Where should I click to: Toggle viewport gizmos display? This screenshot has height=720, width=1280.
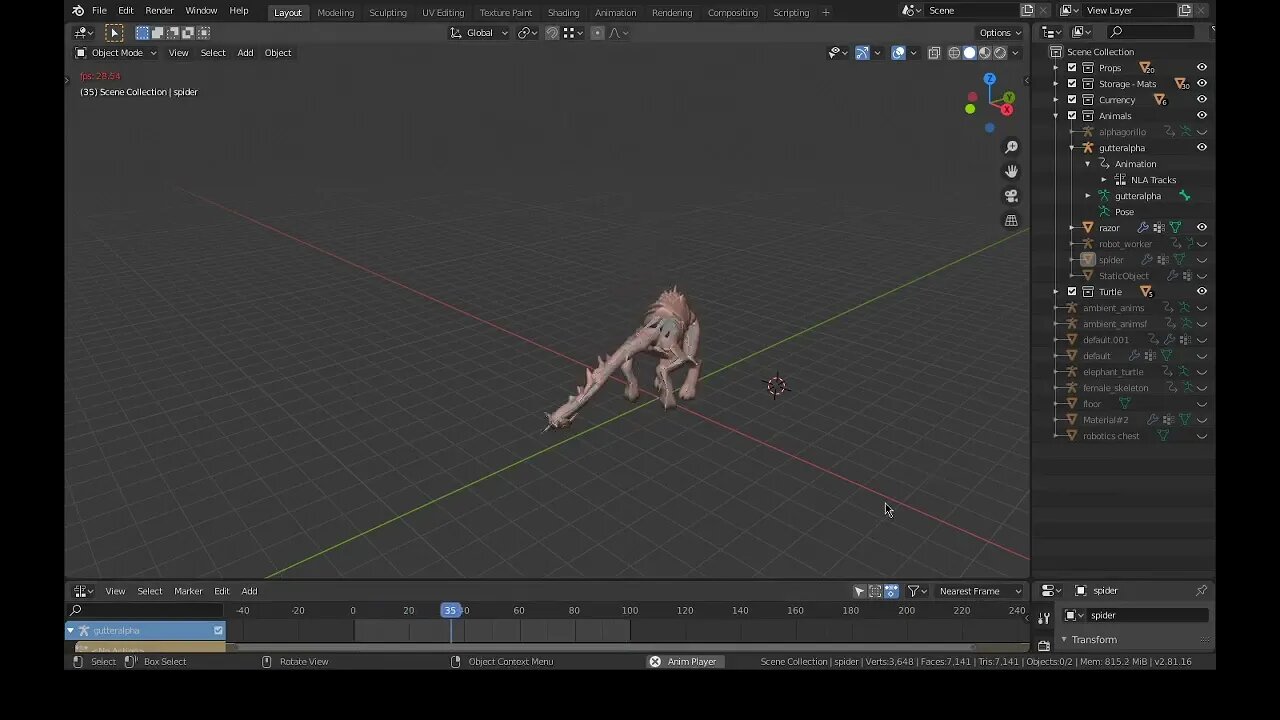[x=862, y=53]
